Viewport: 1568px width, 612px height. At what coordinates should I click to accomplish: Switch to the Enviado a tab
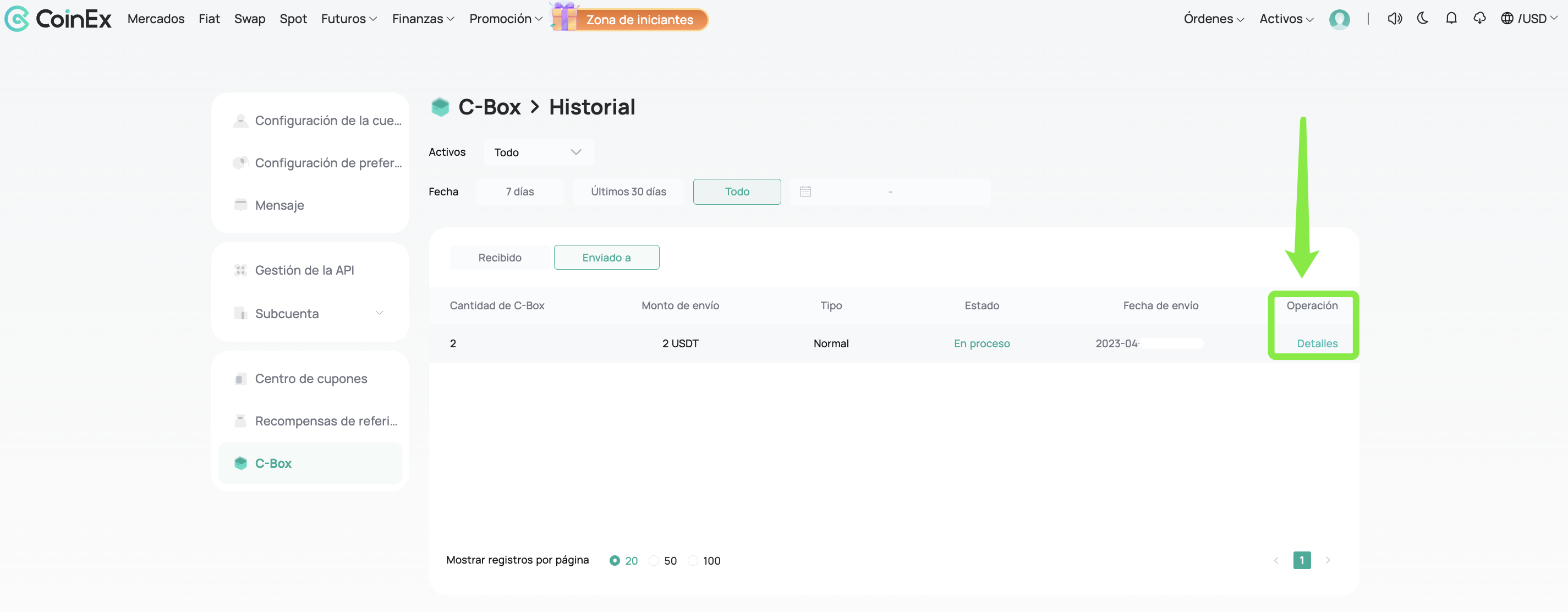pyautogui.click(x=606, y=258)
